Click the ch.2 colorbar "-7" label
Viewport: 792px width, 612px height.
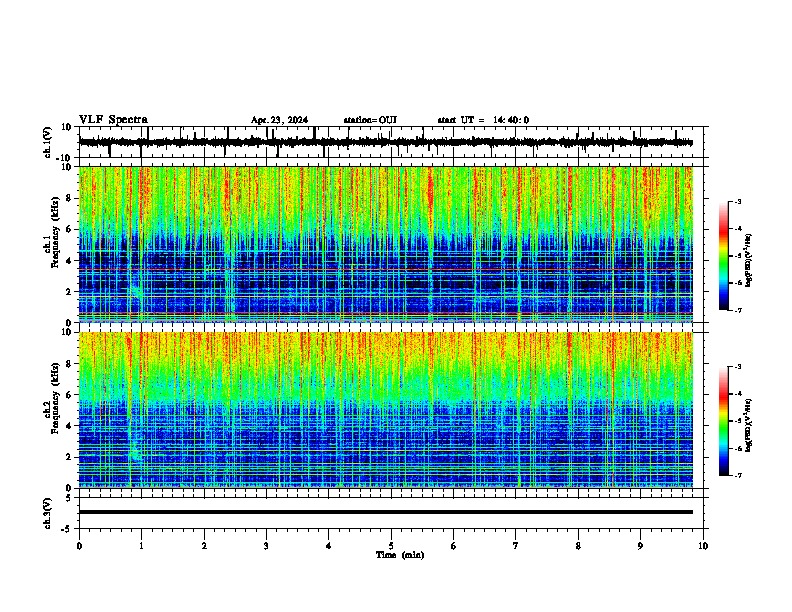point(738,475)
